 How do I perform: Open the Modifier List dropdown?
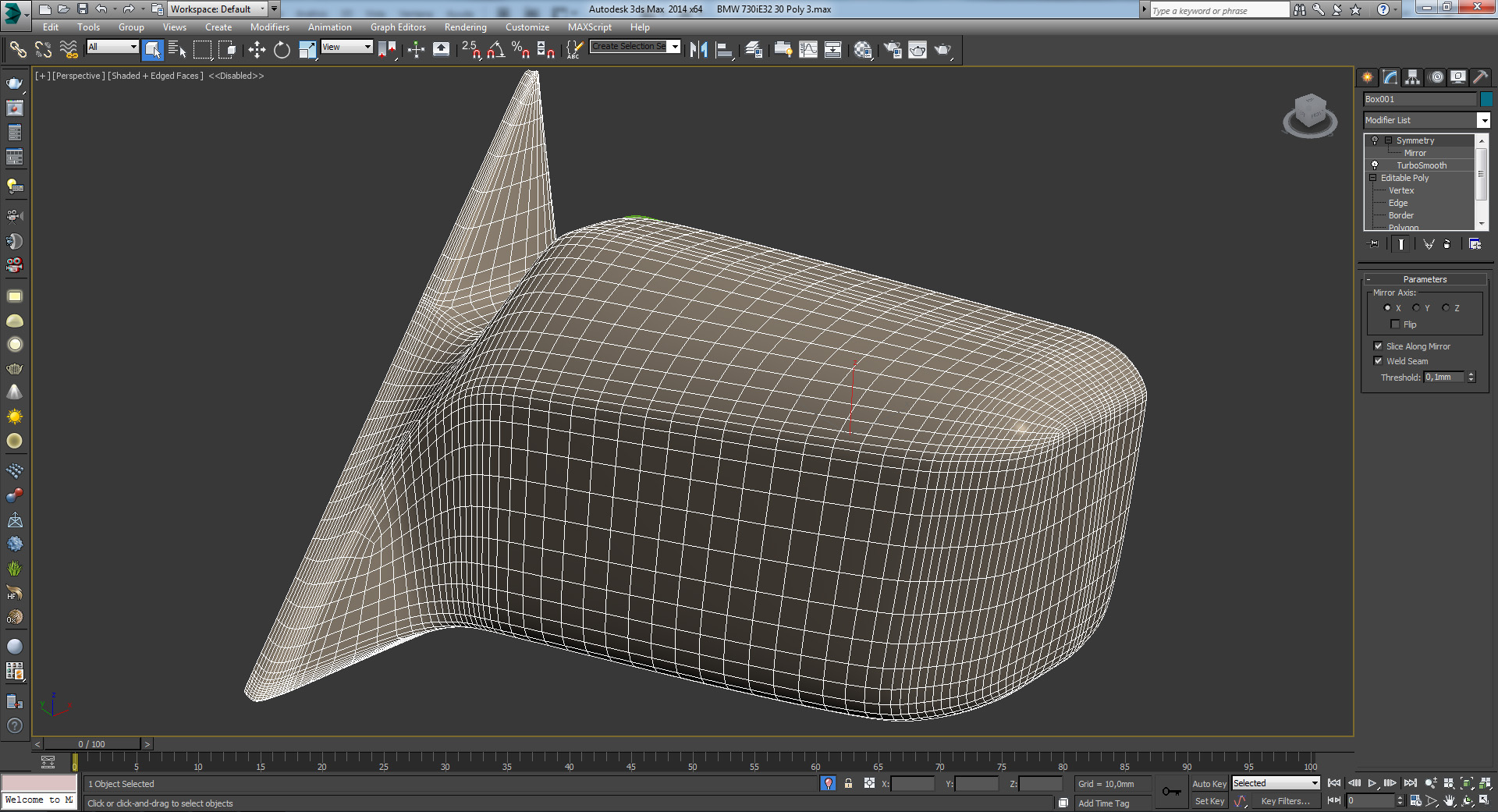coord(1483,120)
